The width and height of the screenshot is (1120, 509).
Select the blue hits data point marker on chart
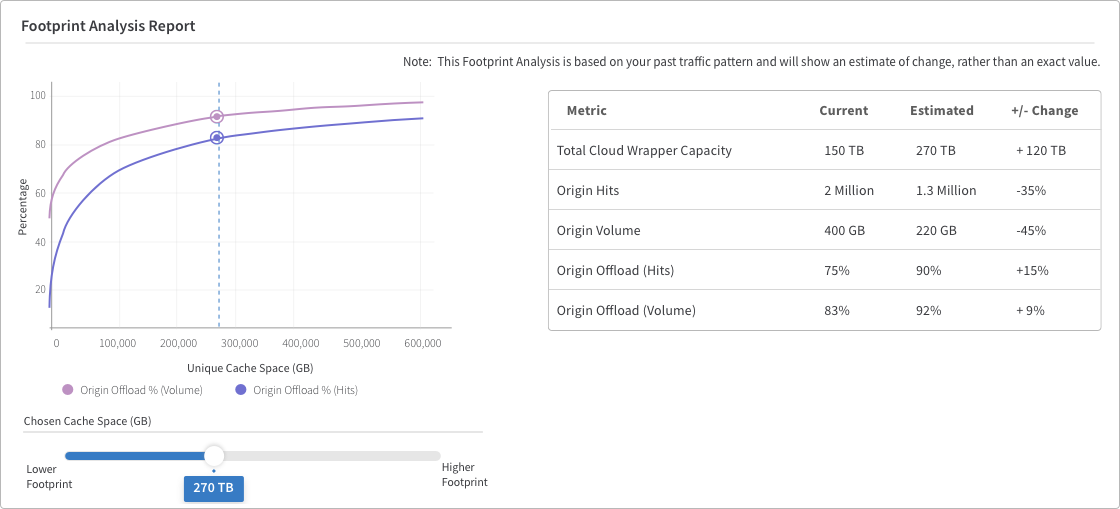217,137
